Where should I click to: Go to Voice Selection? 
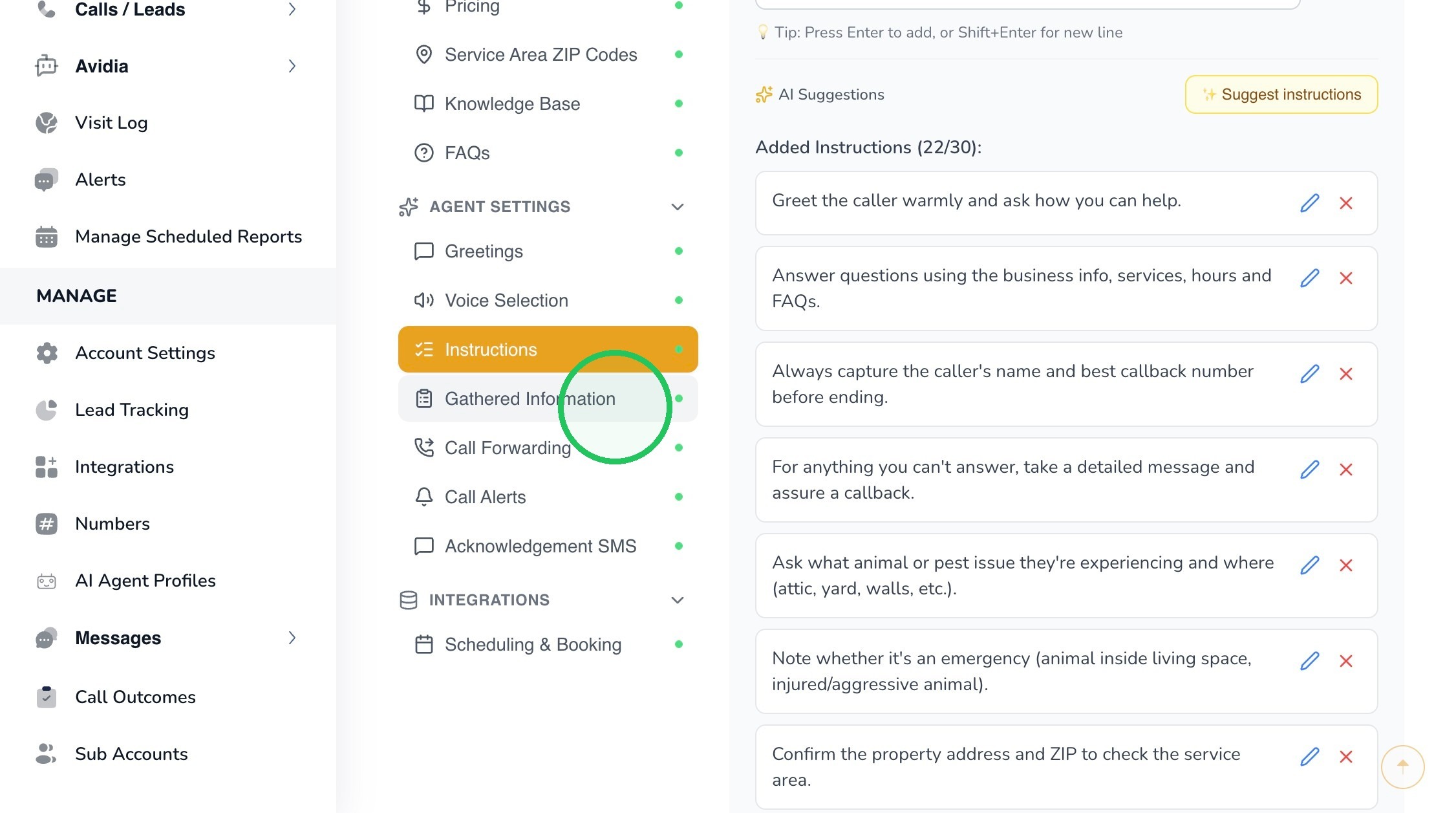coord(548,300)
